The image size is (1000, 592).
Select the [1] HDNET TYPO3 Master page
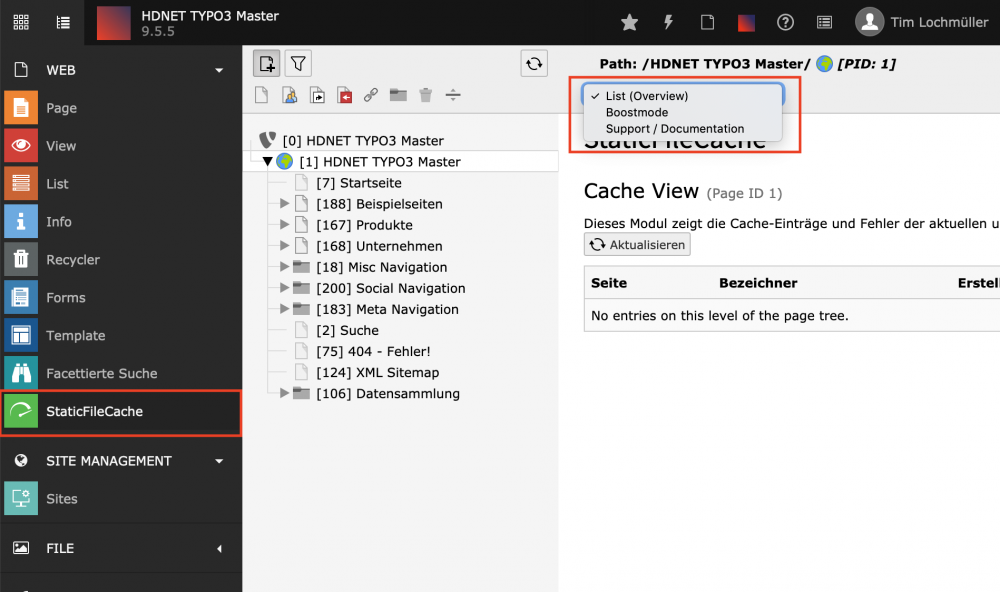point(380,161)
